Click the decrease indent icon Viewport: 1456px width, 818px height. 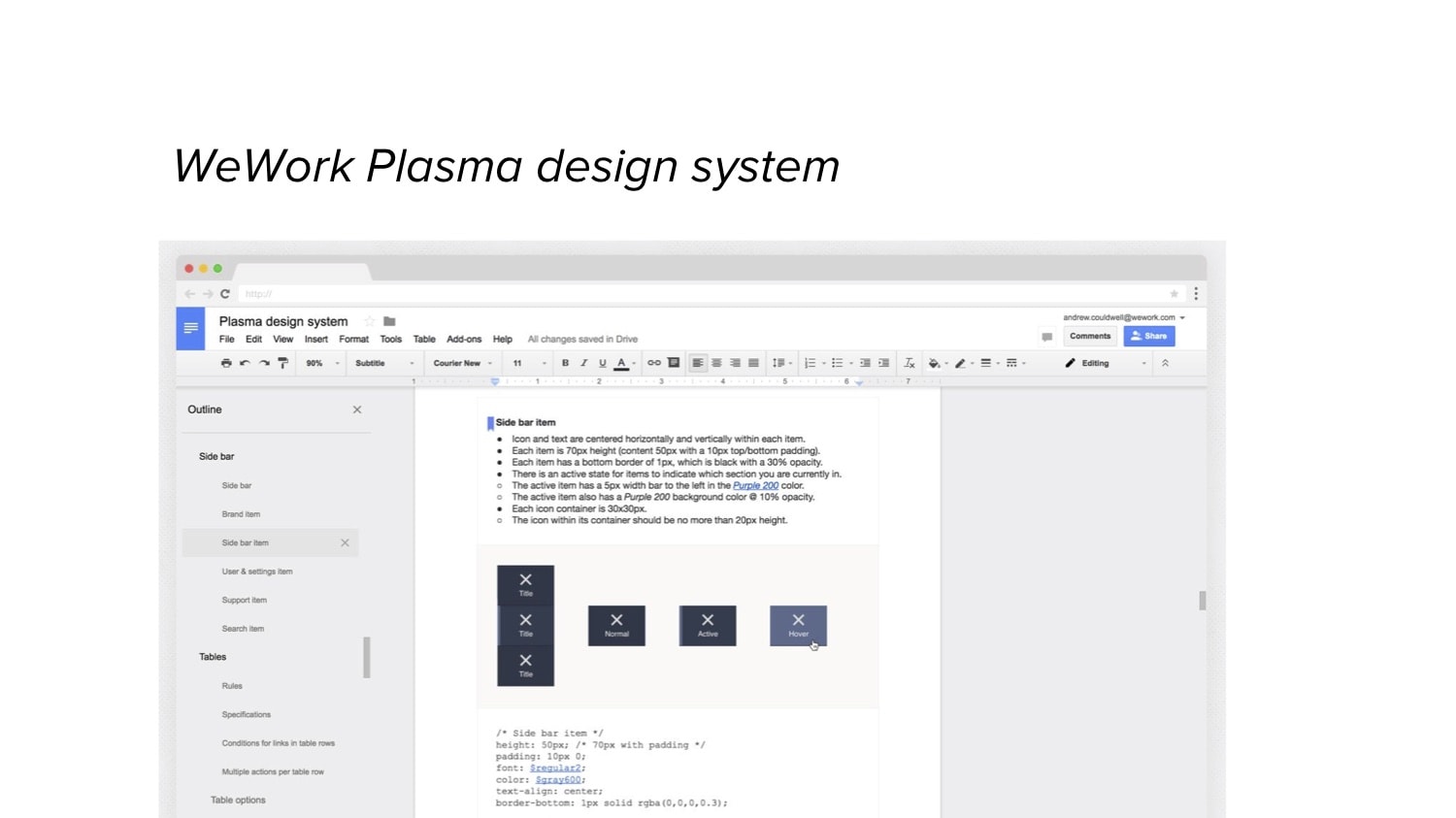coord(865,363)
